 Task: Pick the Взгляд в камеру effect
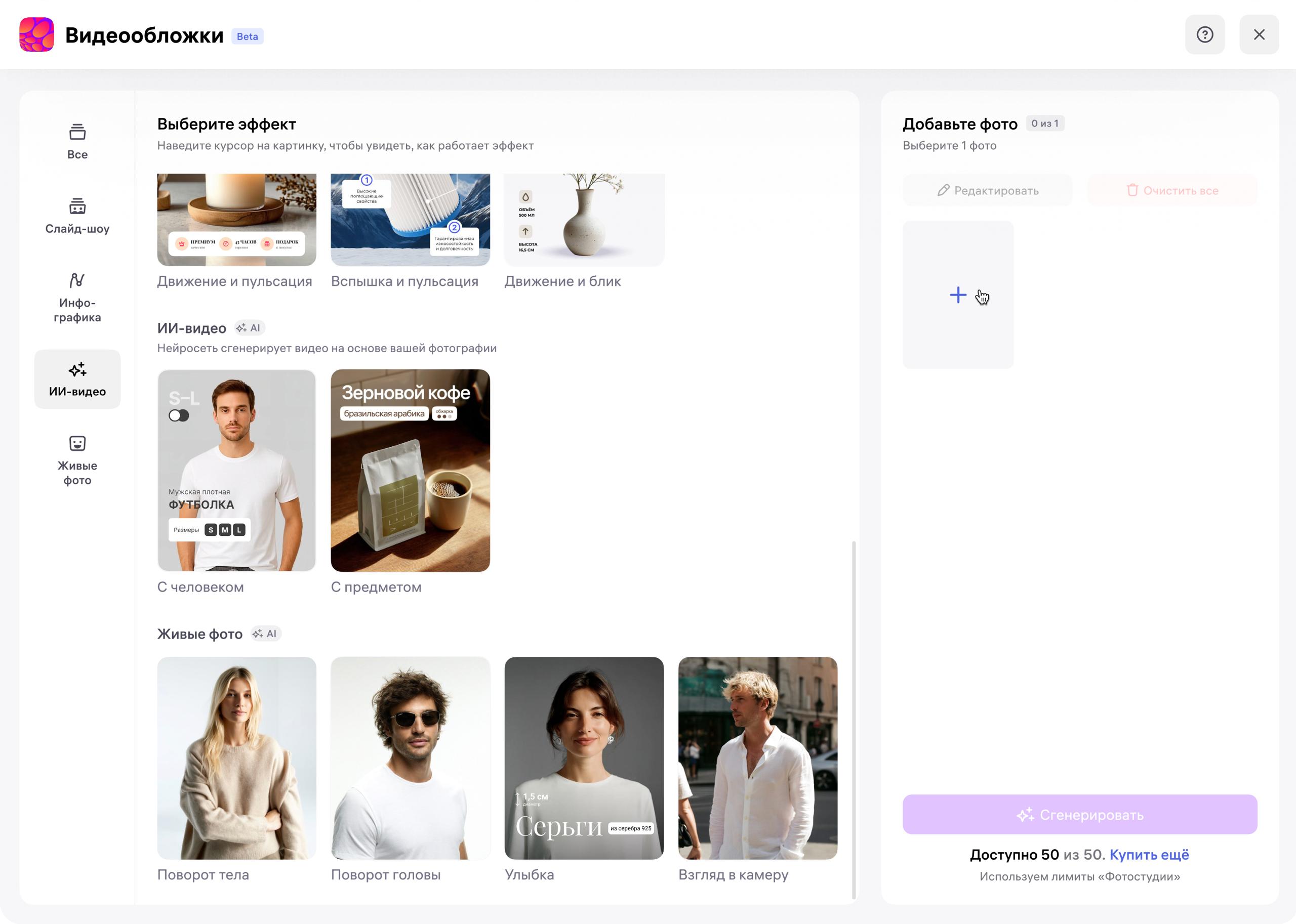(x=757, y=758)
